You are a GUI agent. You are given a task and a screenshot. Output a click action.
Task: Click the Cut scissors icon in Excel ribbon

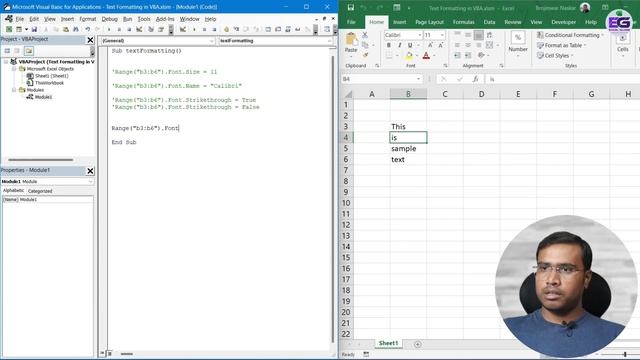(x=365, y=35)
